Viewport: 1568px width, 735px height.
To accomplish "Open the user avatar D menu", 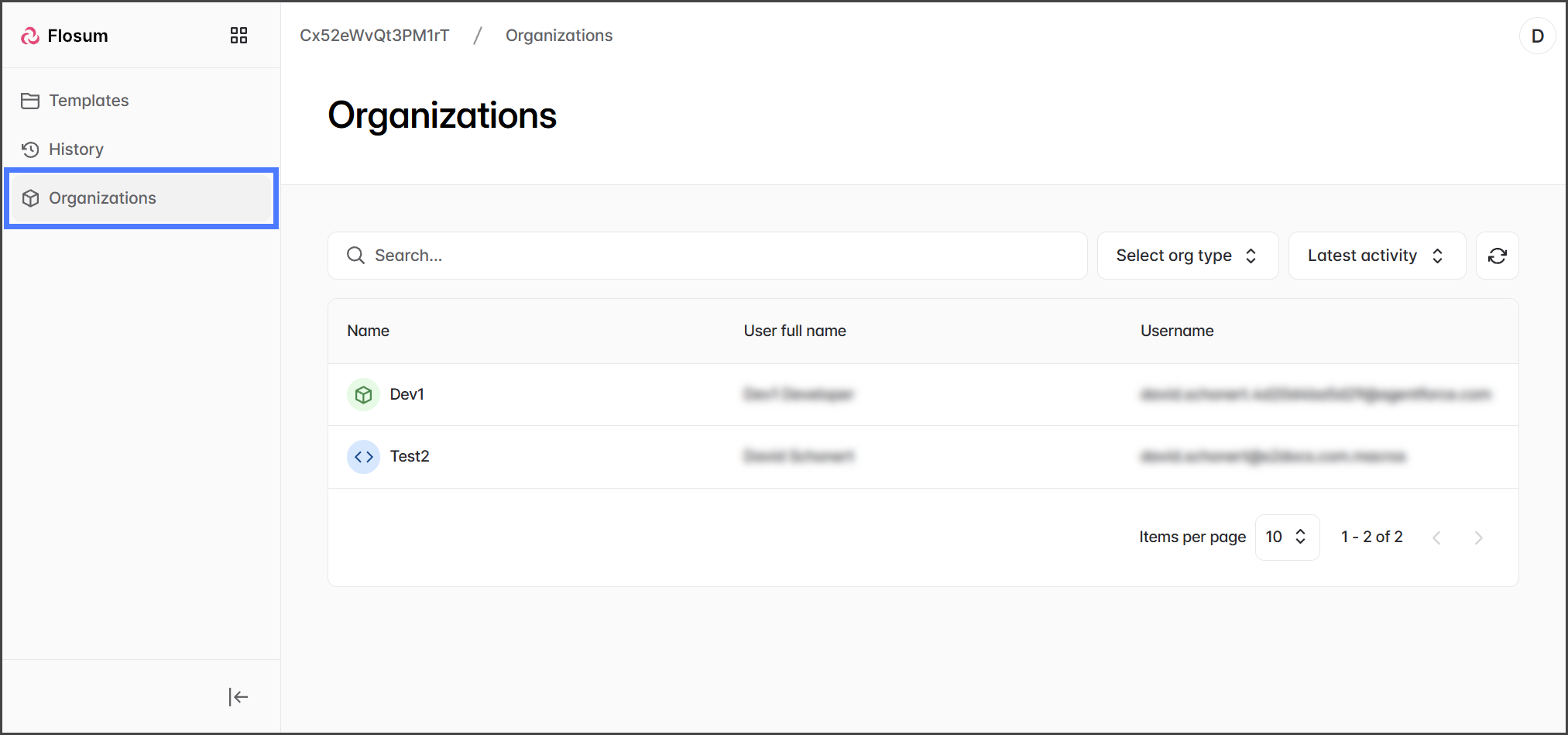I will point(1537,36).
